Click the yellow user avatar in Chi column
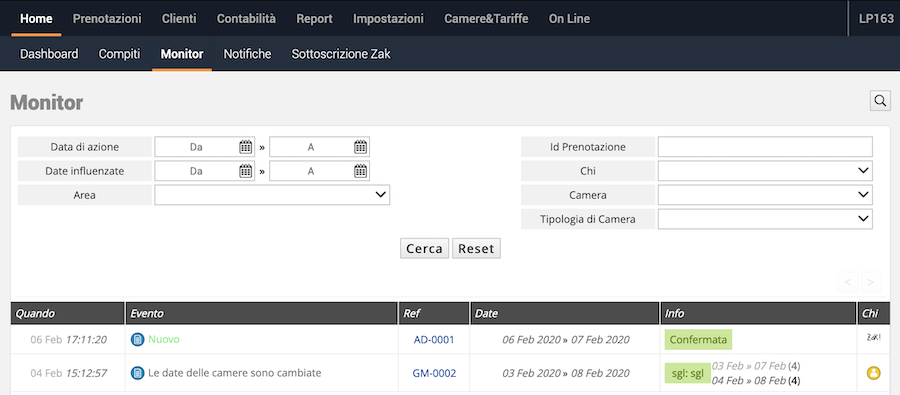This screenshot has width=900, height=395. click(873, 373)
